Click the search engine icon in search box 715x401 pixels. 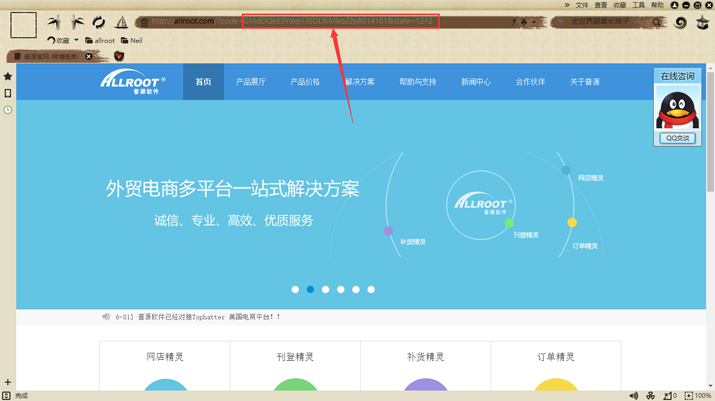click(560, 21)
